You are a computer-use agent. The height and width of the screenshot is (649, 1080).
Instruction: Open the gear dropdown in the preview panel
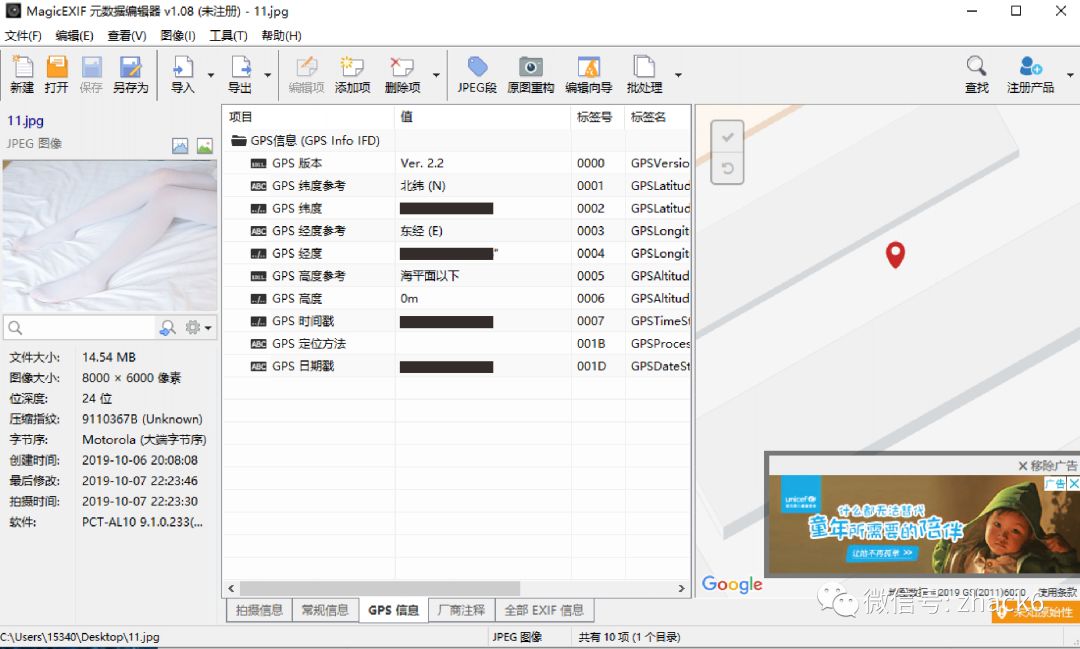[x=197, y=327]
